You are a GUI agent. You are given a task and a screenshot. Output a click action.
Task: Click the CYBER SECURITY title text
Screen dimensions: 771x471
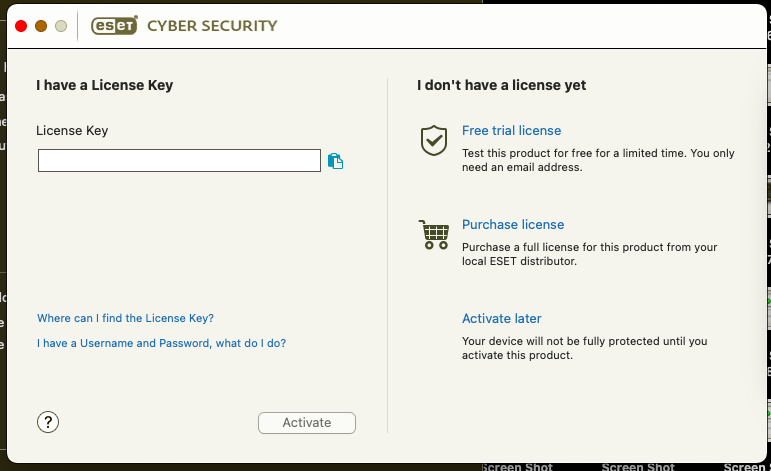(x=212, y=26)
